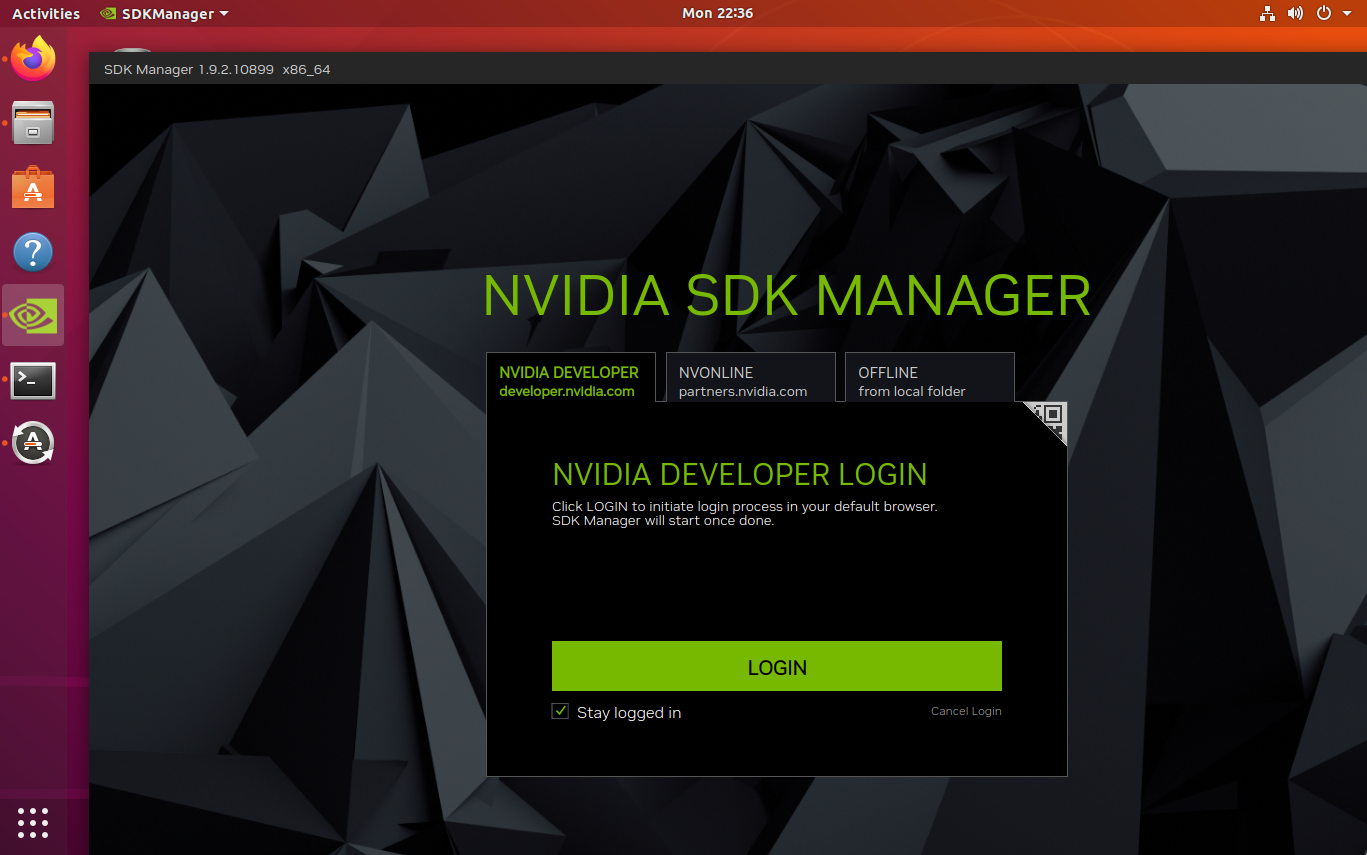Launch Ubuntu Software from the dock
Image resolution: width=1367 pixels, height=855 pixels.
33,187
